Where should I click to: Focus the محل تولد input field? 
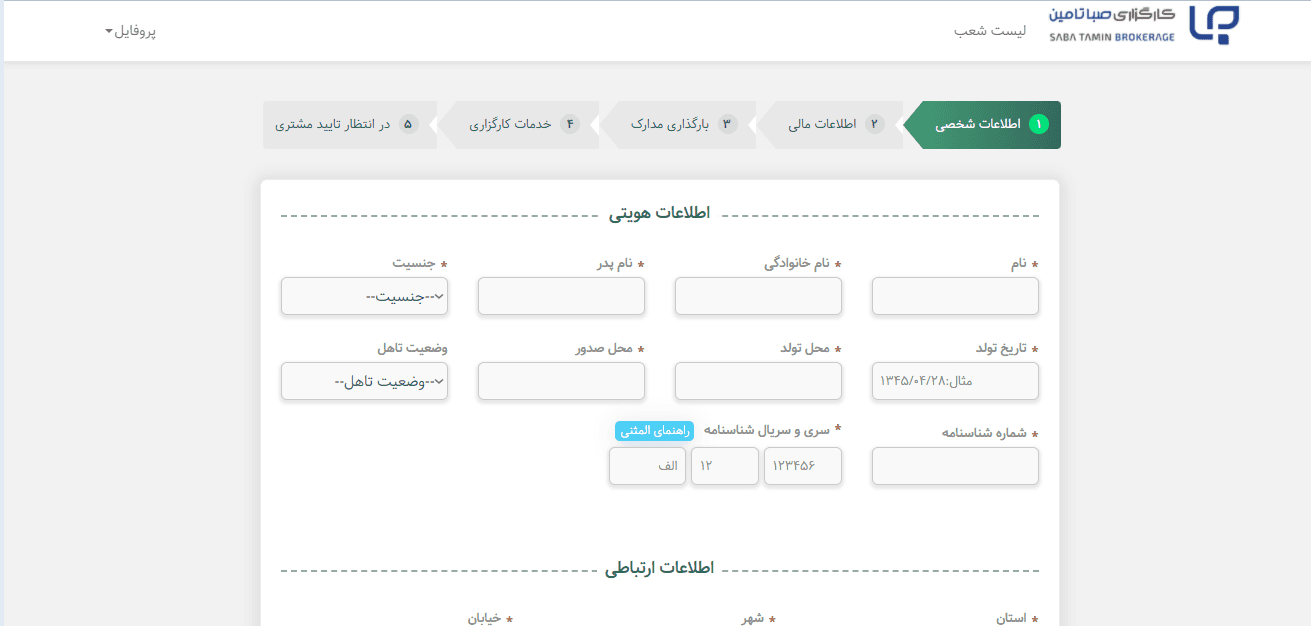tap(758, 381)
